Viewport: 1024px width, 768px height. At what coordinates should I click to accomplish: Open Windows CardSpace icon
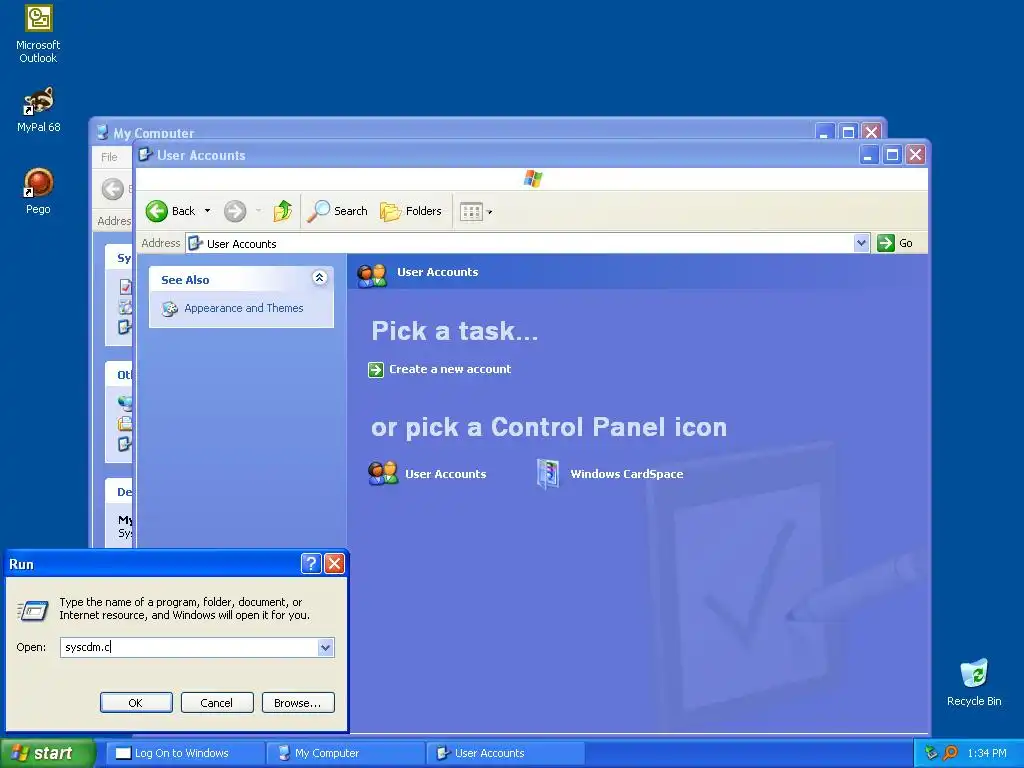(x=609, y=473)
